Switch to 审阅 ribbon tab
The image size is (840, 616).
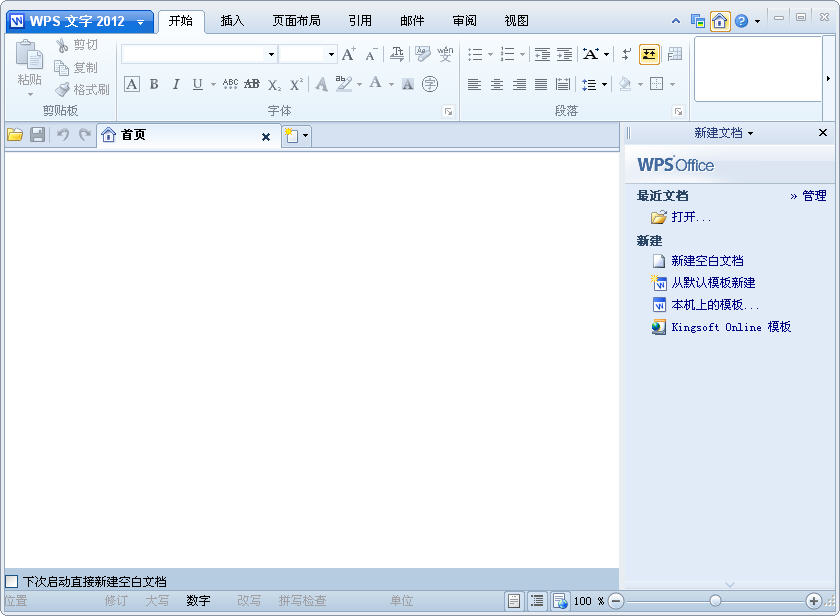pos(464,21)
